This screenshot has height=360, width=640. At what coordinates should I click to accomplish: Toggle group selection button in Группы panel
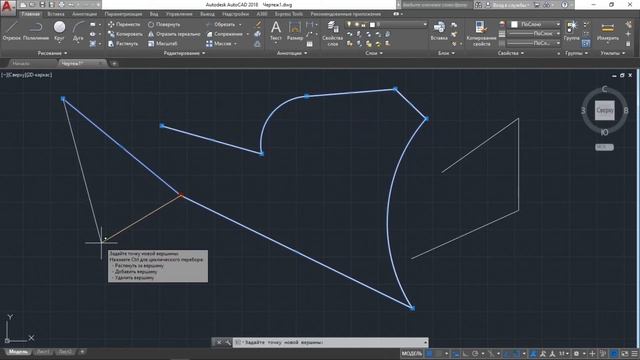click(x=586, y=43)
